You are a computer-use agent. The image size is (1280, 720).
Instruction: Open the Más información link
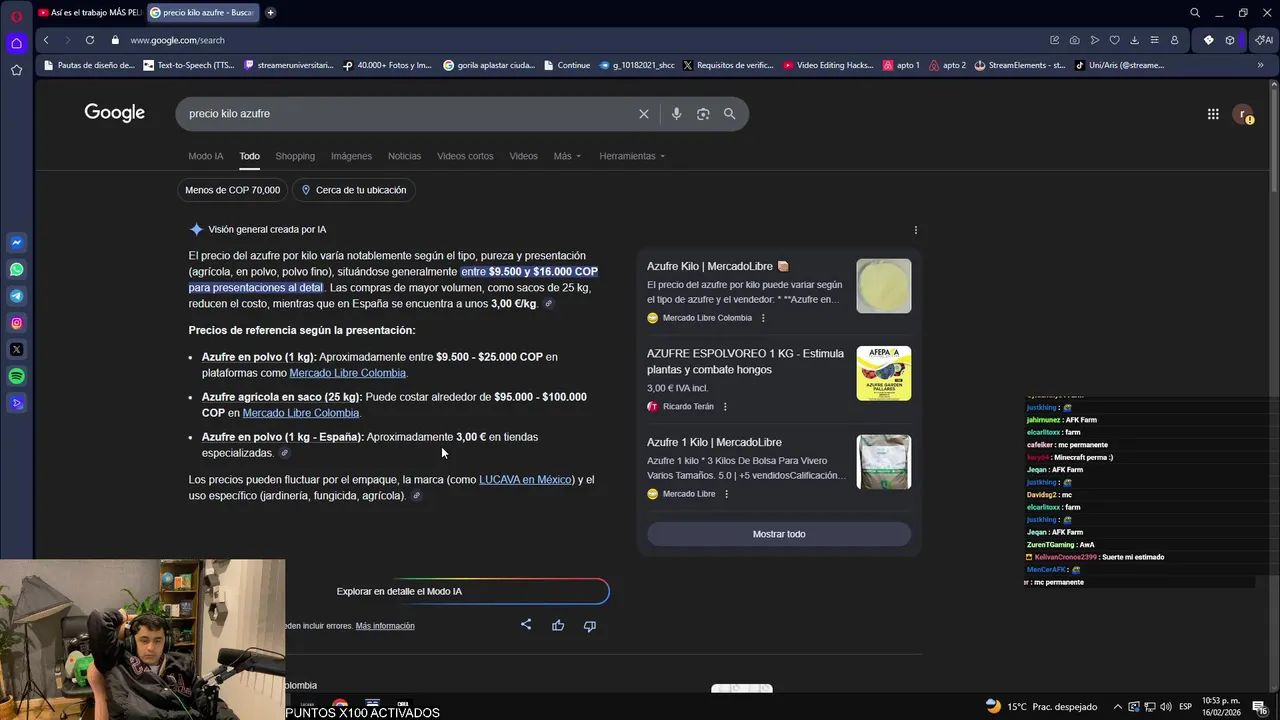pyautogui.click(x=385, y=626)
